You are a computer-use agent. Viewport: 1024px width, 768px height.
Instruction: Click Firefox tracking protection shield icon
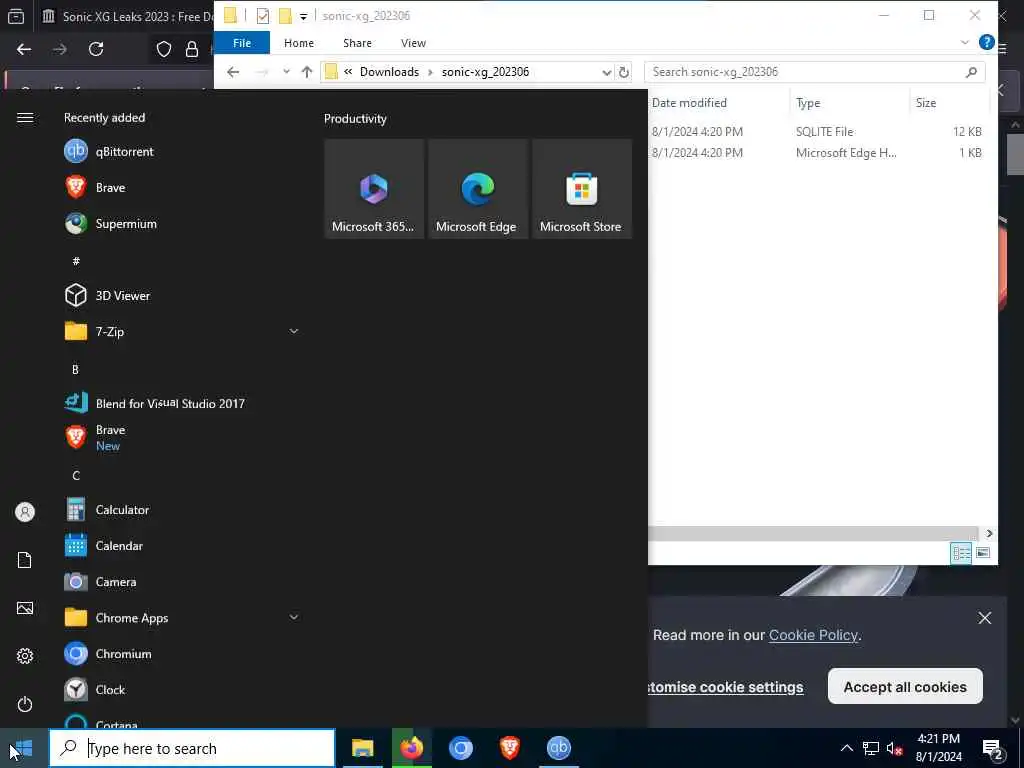pyautogui.click(x=163, y=49)
